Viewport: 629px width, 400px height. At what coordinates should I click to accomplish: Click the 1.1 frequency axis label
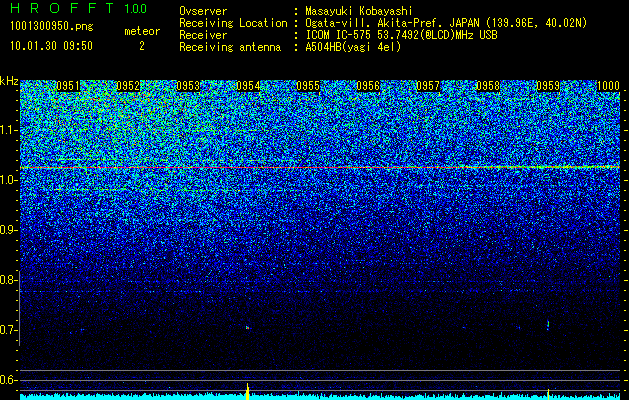[8, 130]
